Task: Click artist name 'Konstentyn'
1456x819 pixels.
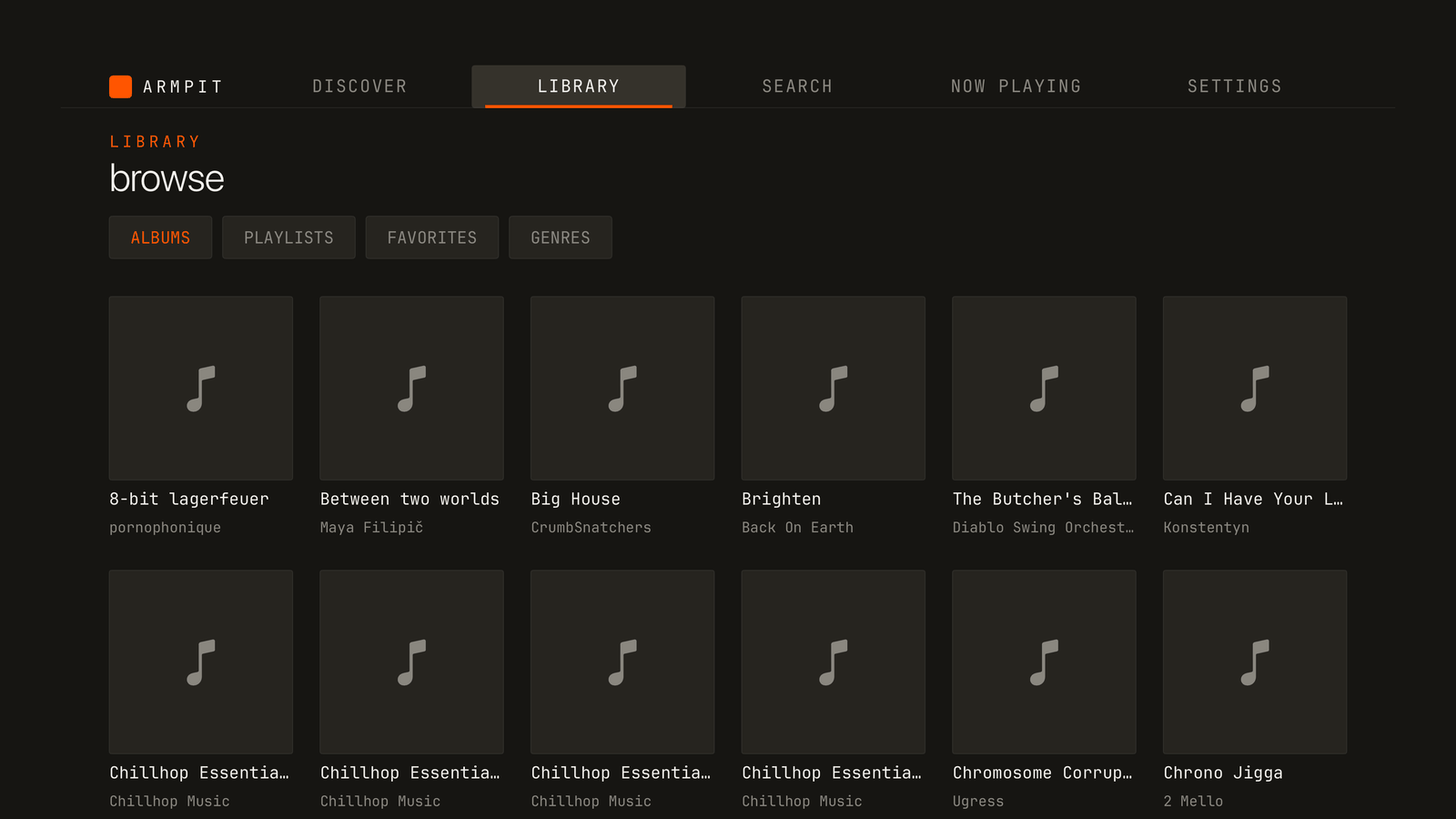Action: (1207, 528)
